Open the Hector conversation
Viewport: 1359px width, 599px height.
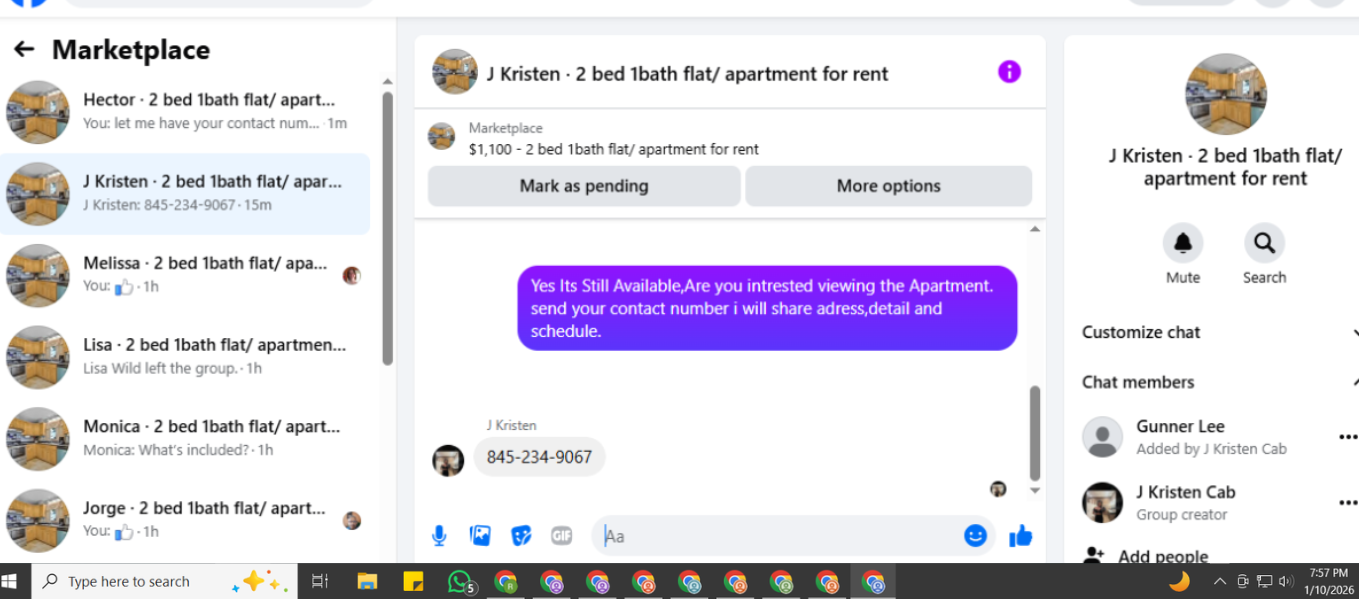[x=185, y=112]
